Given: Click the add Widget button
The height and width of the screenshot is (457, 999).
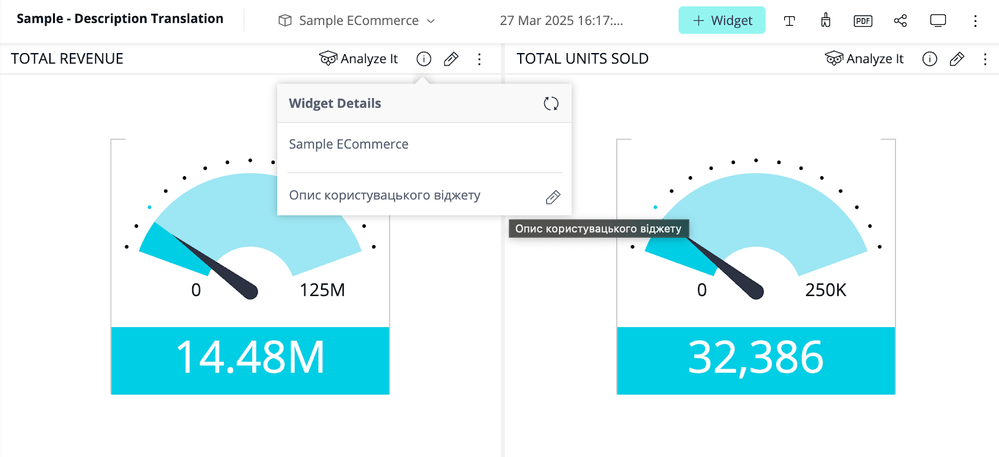Looking at the screenshot, I should [x=721, y=20].
